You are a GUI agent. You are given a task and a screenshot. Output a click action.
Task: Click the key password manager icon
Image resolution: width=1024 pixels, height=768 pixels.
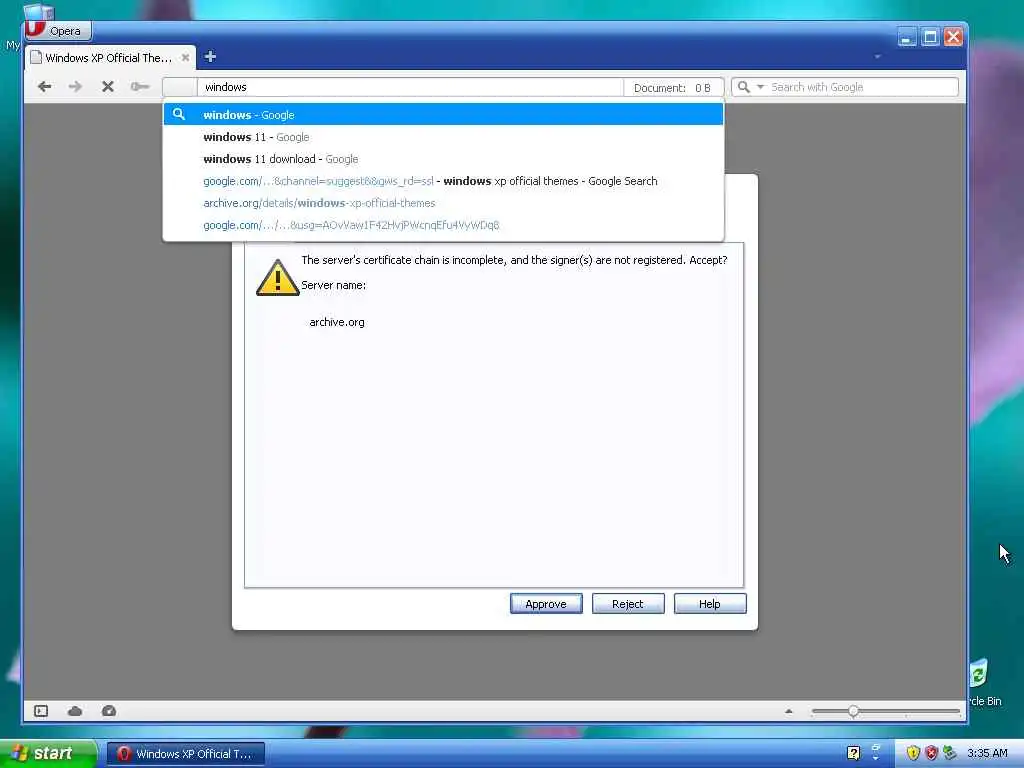pos(140,86)
